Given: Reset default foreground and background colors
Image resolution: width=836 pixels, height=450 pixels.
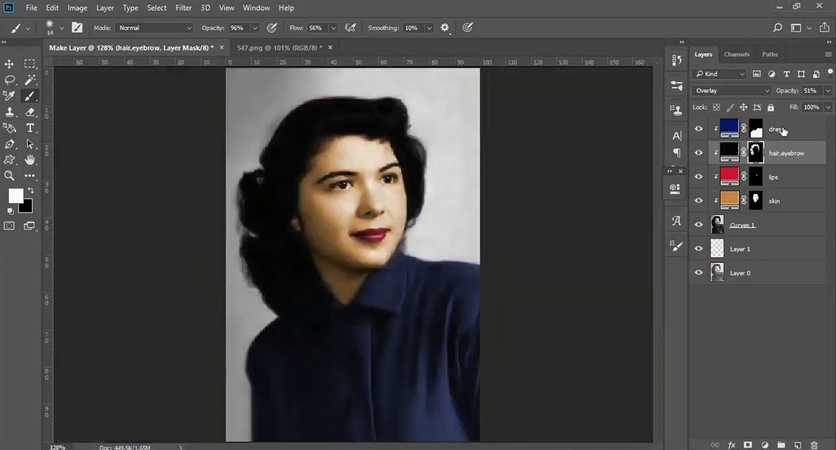Looking at the screenshot, I should coord(10,211).
